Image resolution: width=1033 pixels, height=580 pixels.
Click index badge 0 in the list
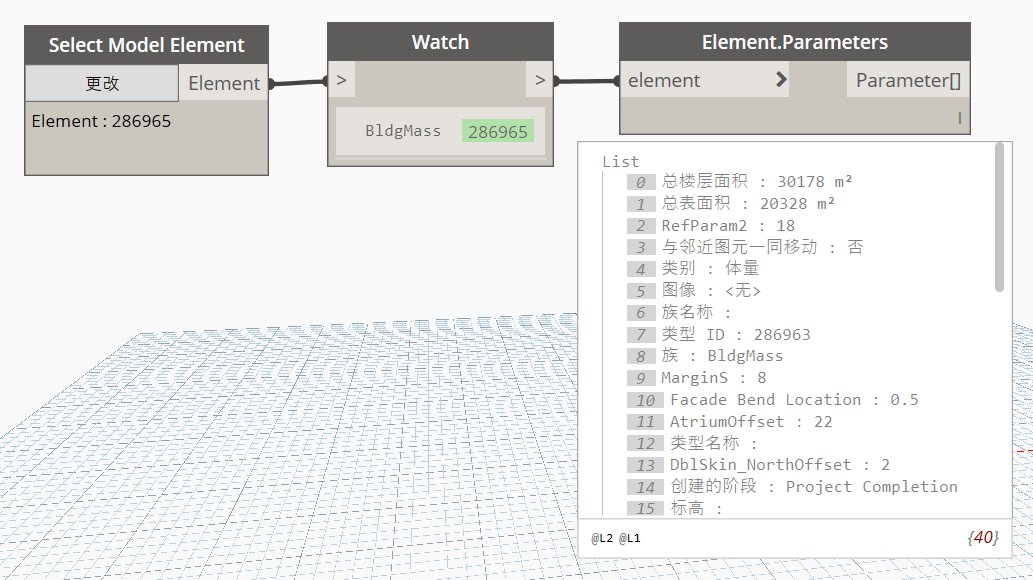click(640, 182)
